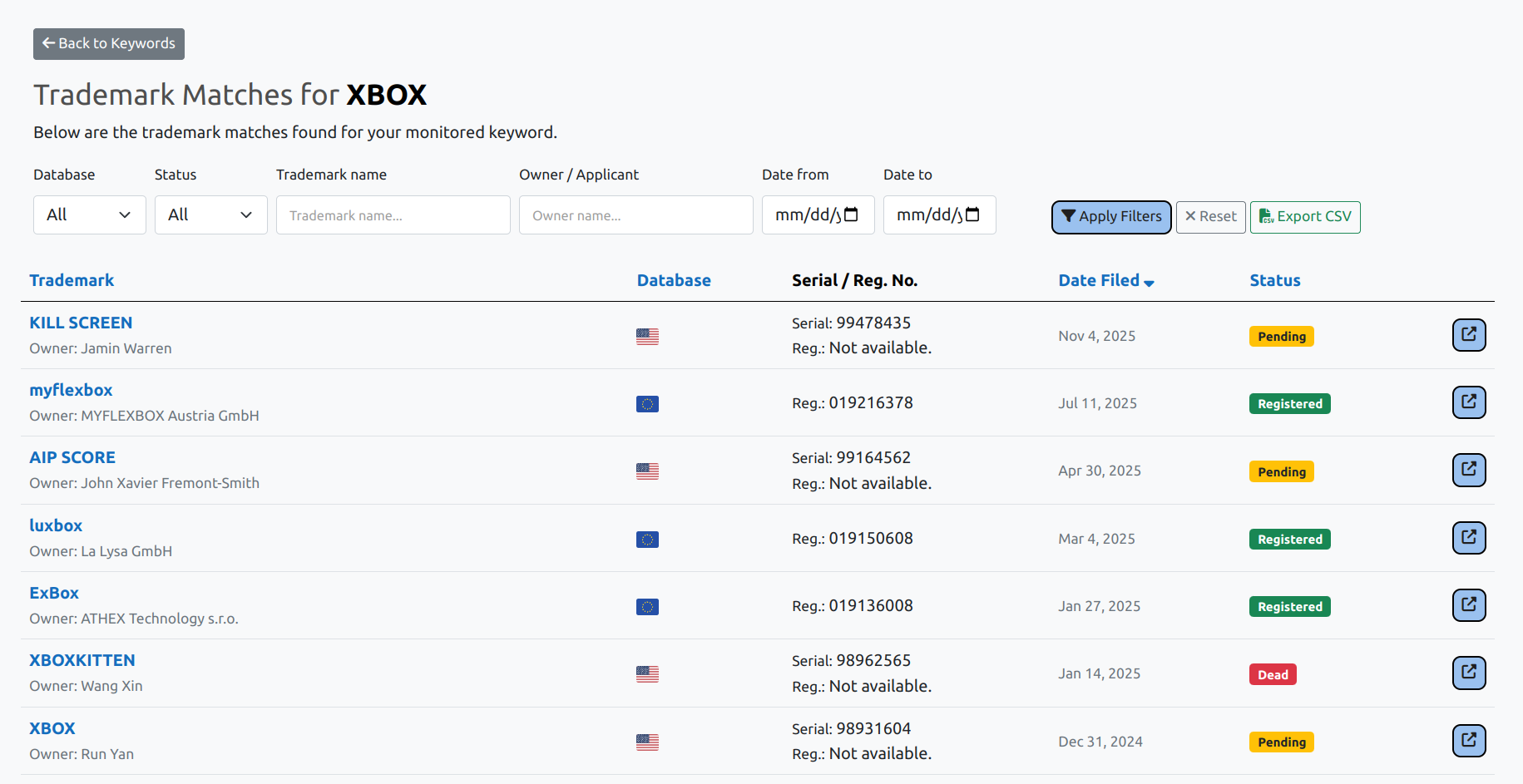1523x784 pixels.
Task: Click the Trademark name search field
Action: 393,214
